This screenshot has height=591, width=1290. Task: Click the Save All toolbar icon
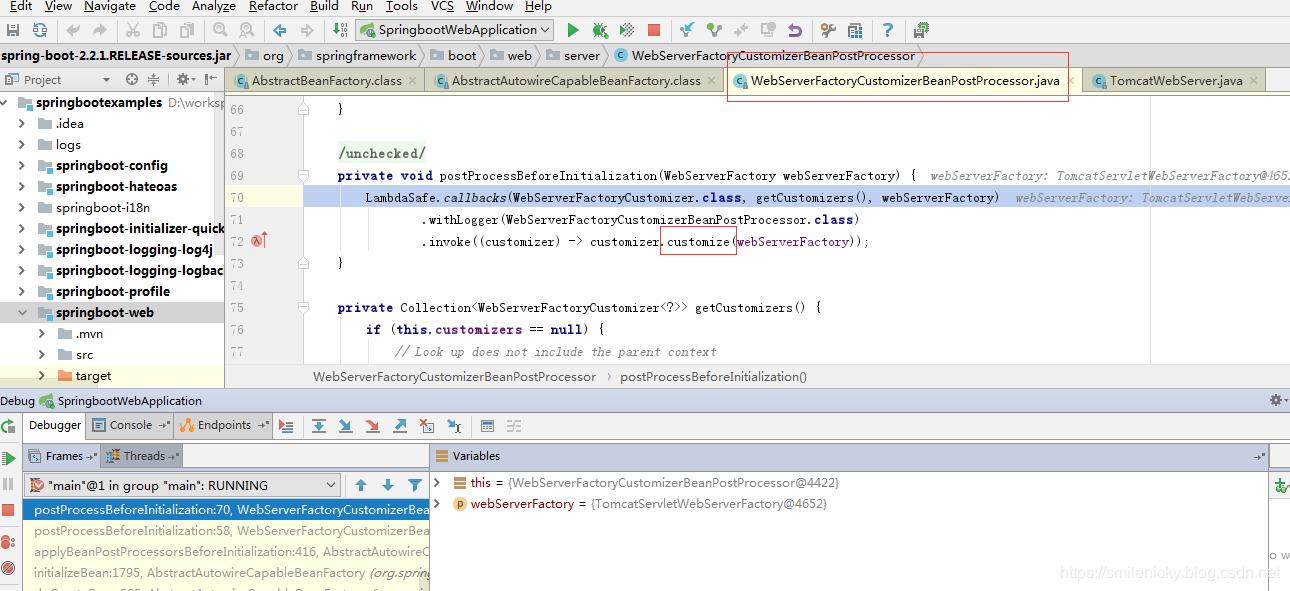click(x=13, y=30)
